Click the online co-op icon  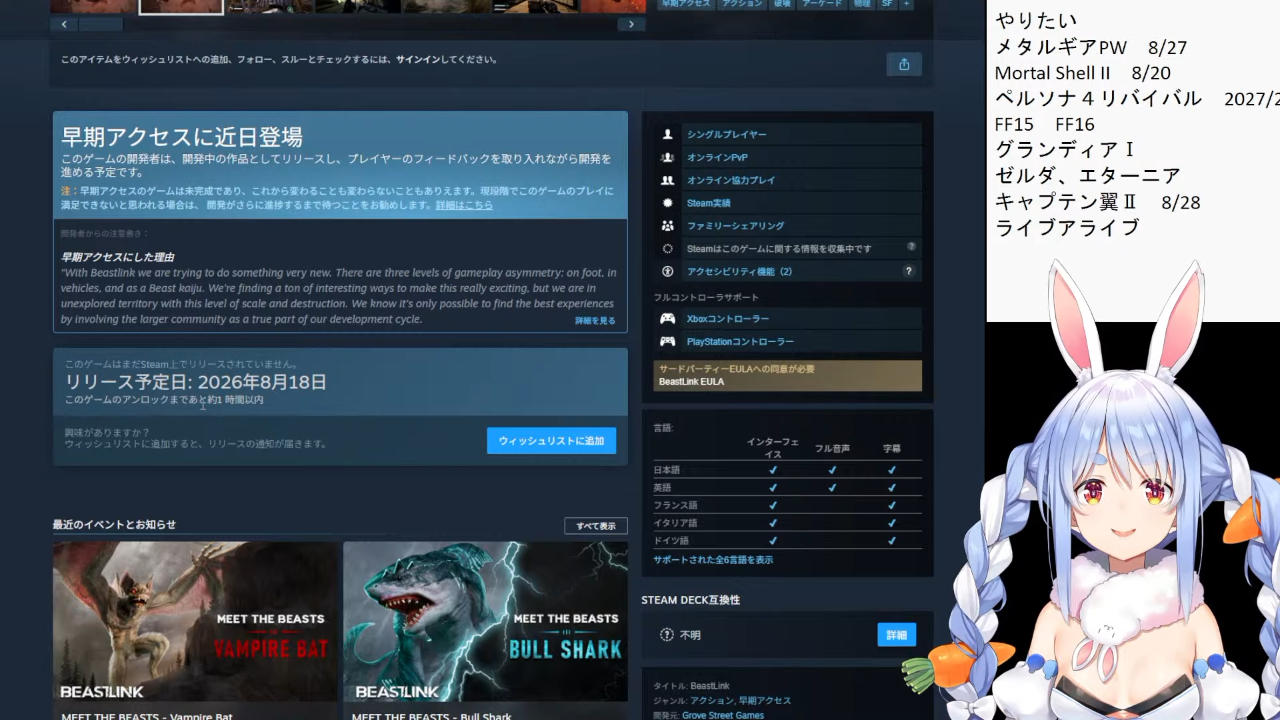tap(668, 180)
